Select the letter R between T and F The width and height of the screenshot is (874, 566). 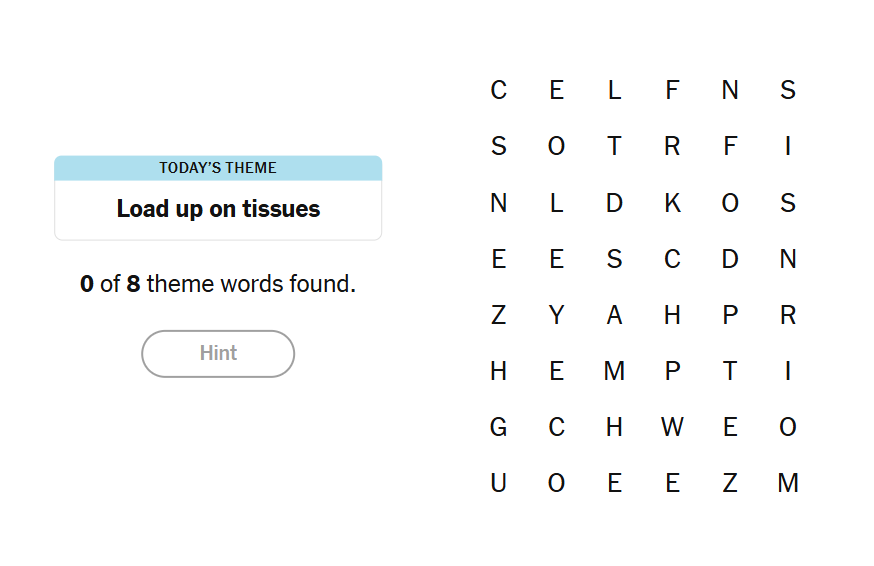point(672,147)
